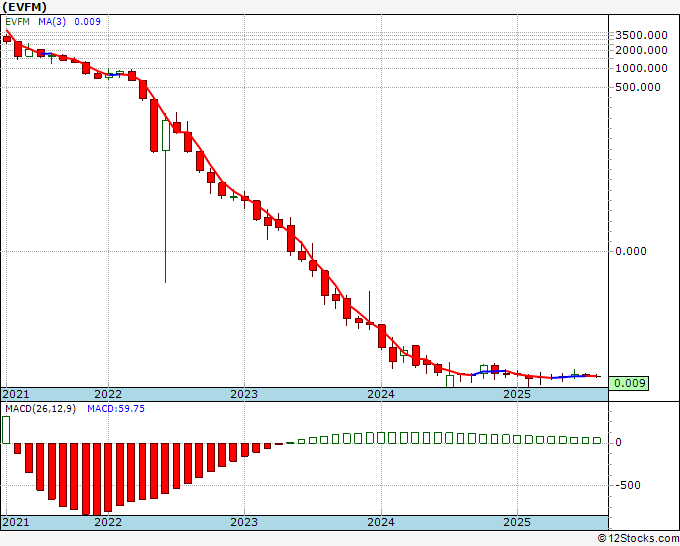This screenshot has width=680, height=546.
Task: Click 2025 on the price chart timeline
Action: (517, 394)
